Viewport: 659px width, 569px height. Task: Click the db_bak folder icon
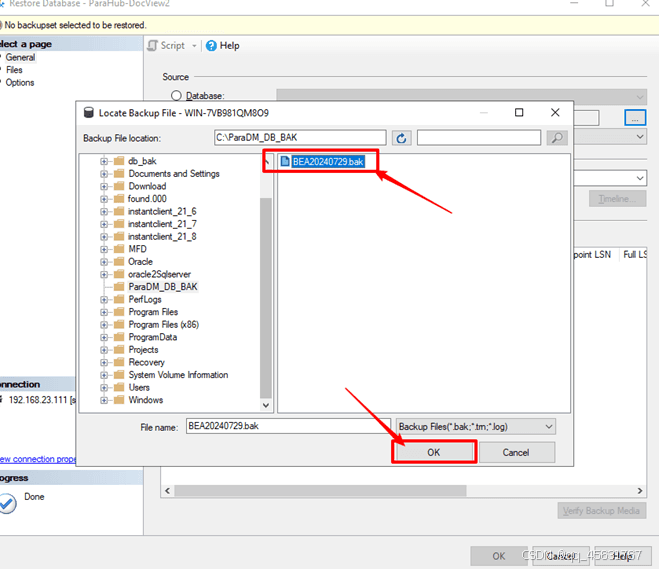point(119,161)
